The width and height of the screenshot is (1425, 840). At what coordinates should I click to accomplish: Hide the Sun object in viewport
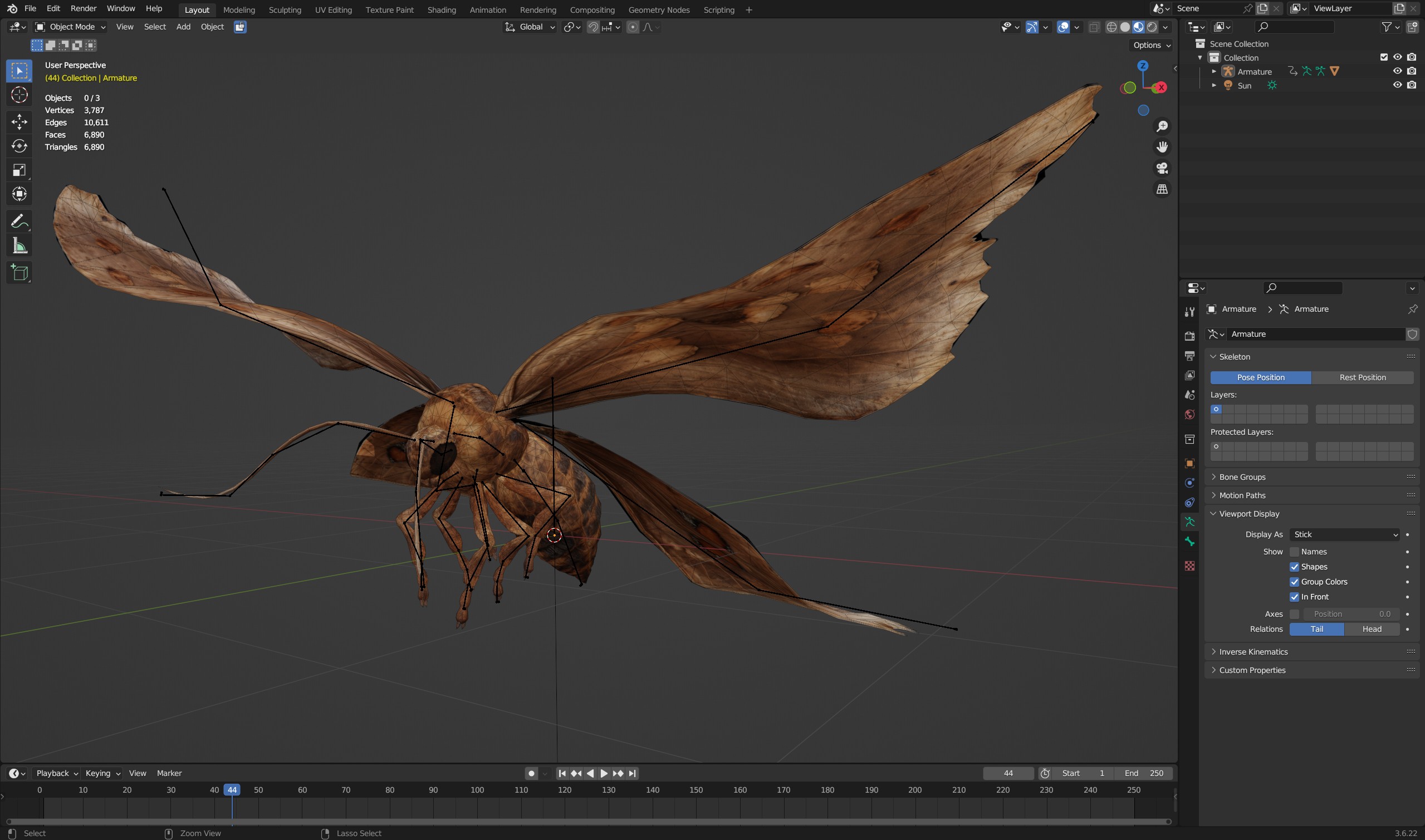1397,85
